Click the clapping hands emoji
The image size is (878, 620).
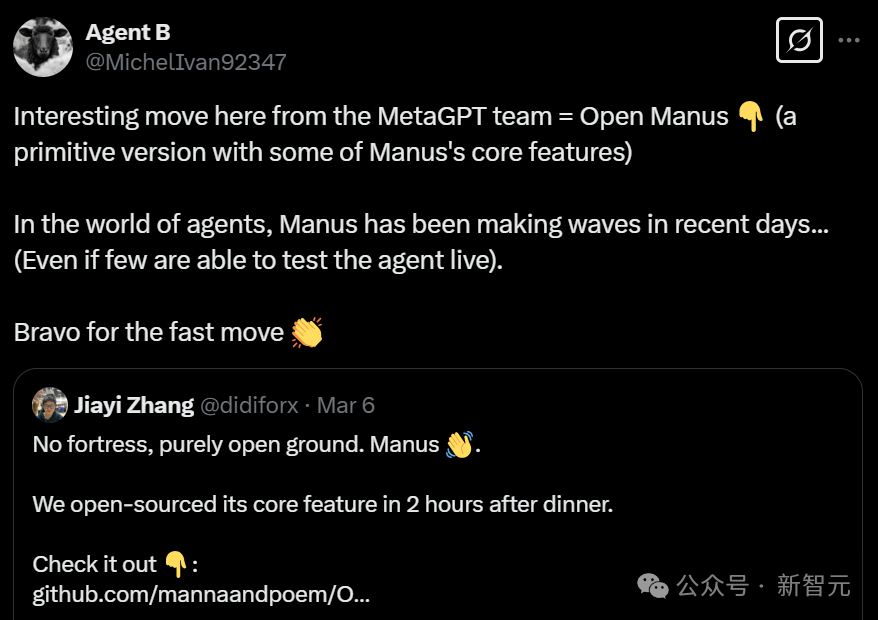[x=307, y=332]
